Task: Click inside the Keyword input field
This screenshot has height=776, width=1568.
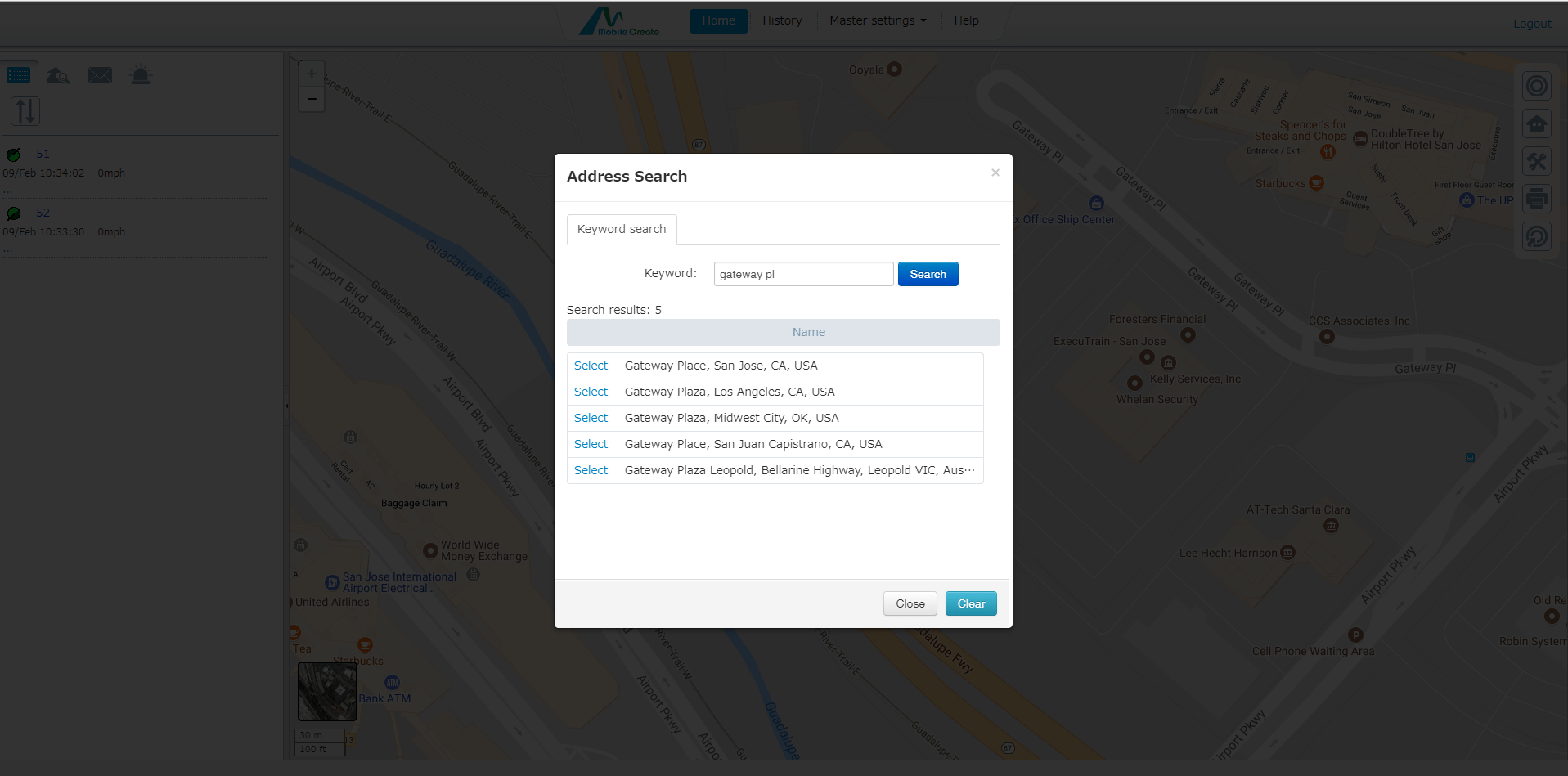Action: click(x=802, y=274)
